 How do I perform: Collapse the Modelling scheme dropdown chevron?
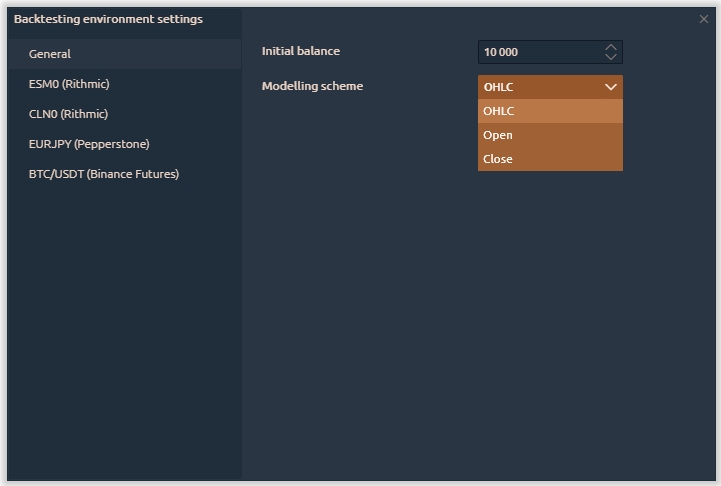click(611, 87)
